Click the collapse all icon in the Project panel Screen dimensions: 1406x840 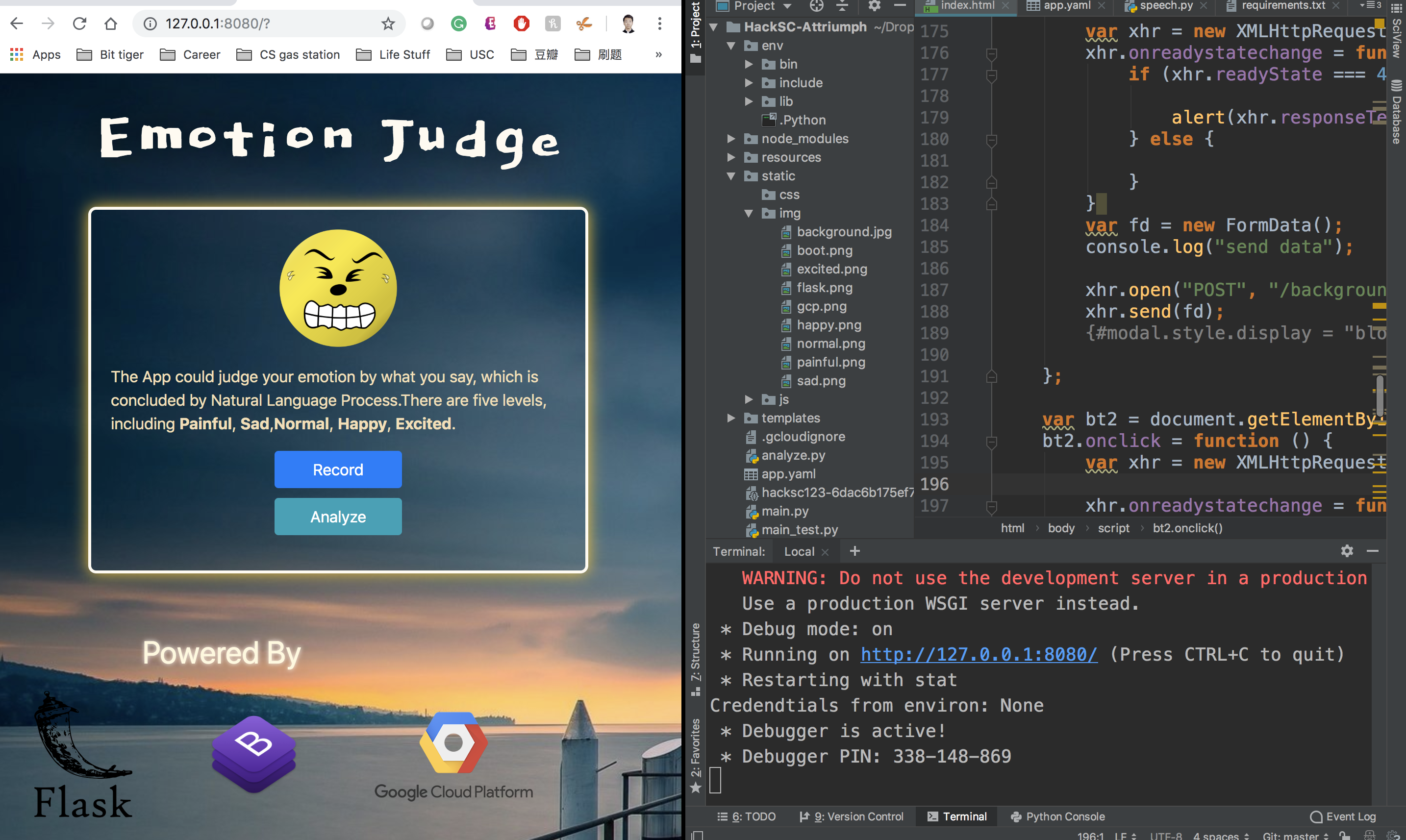843,6
